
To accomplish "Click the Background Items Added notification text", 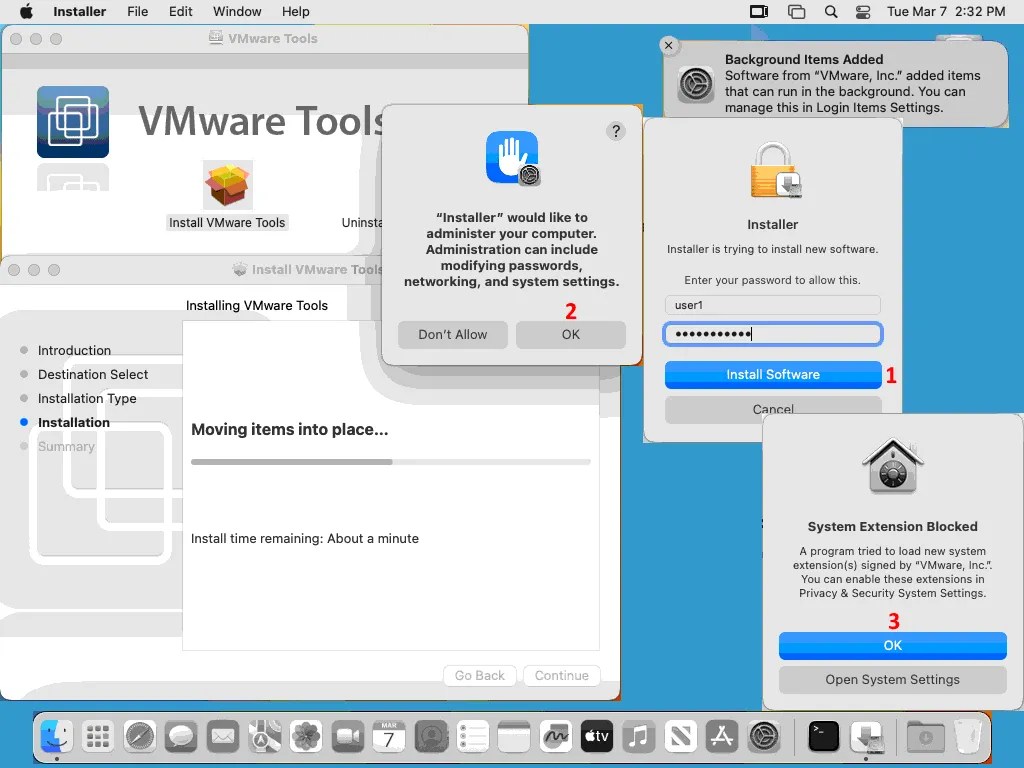I will pos(853,84).
